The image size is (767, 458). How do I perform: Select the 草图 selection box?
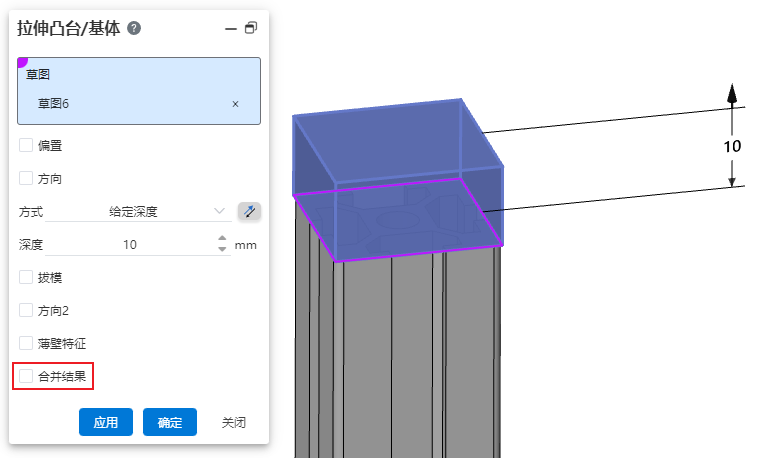[139, 91]
